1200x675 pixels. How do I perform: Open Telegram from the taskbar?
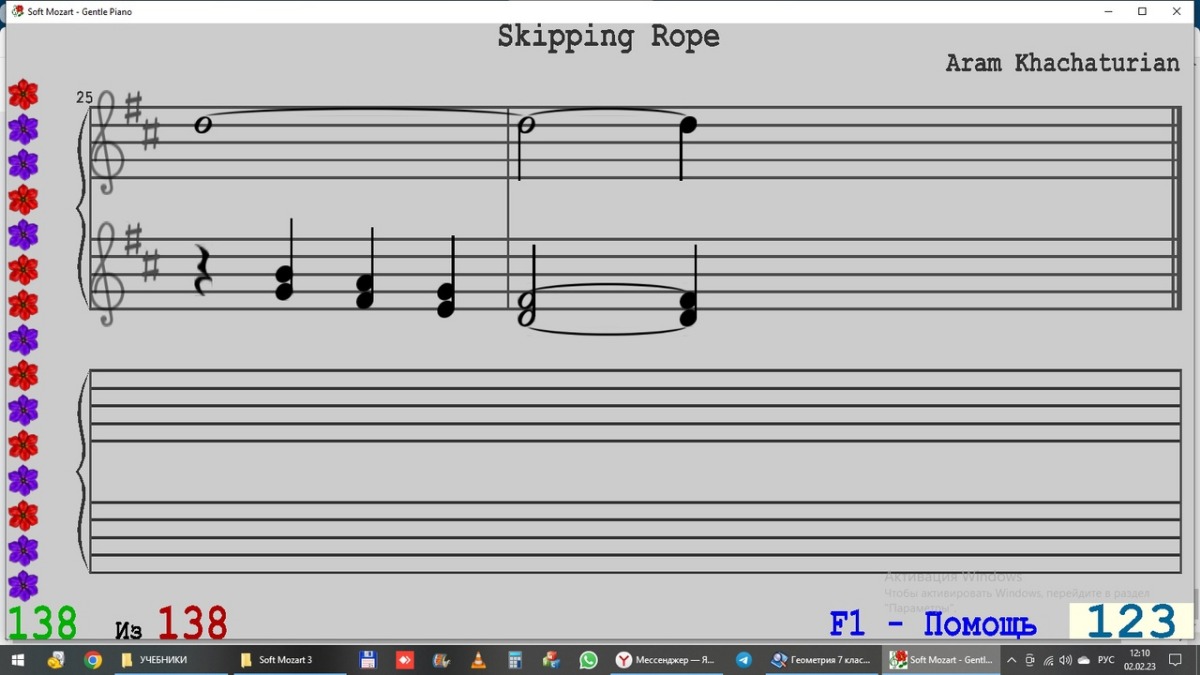743,660
